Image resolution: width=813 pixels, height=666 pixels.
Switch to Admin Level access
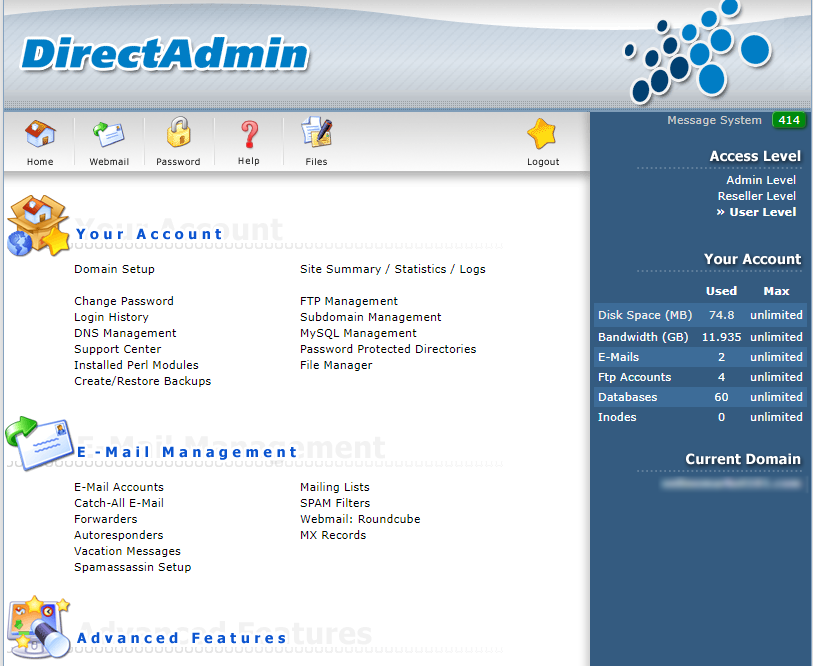[x=761, y=180]
